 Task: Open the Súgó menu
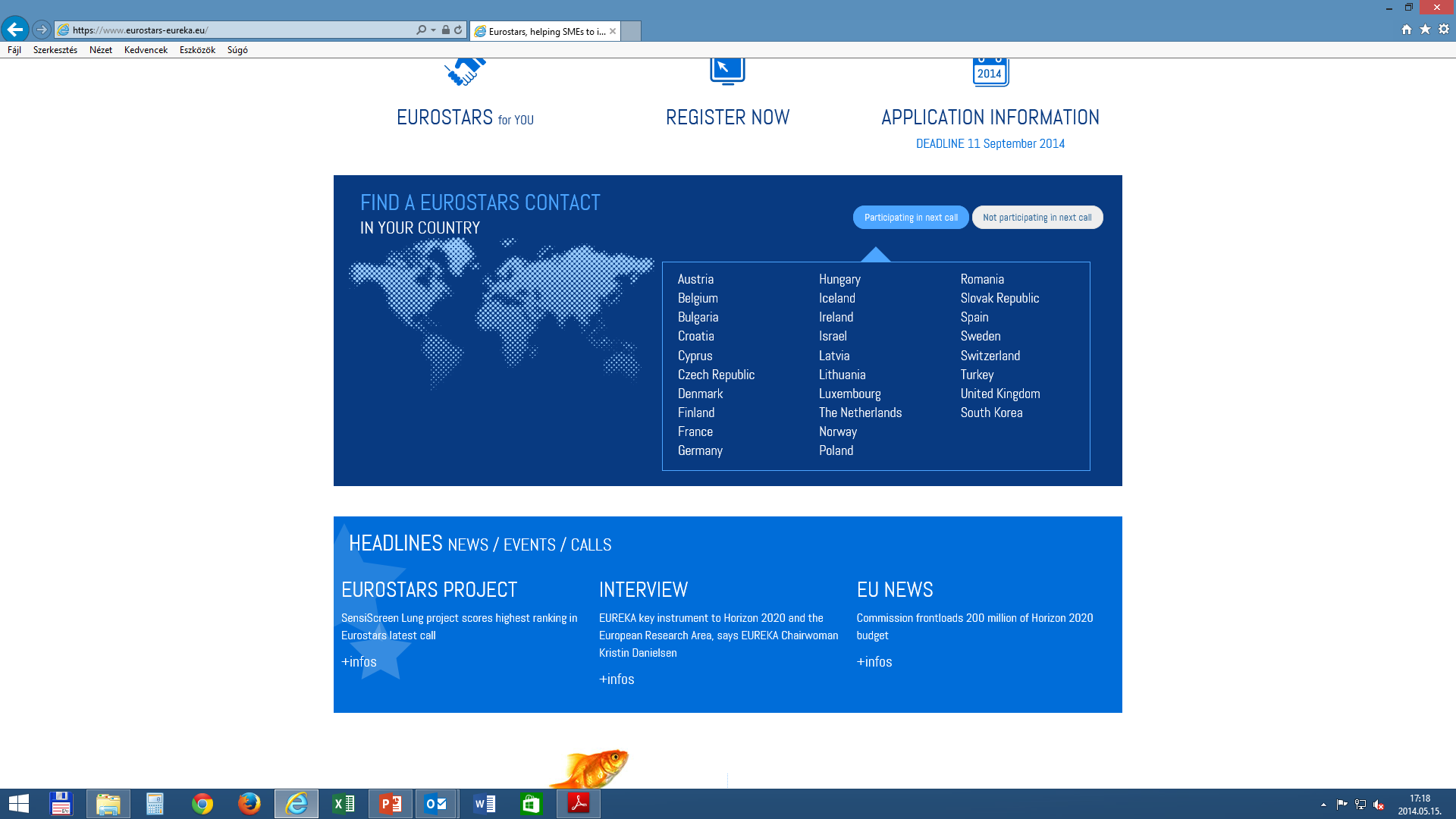pos(237,50)
